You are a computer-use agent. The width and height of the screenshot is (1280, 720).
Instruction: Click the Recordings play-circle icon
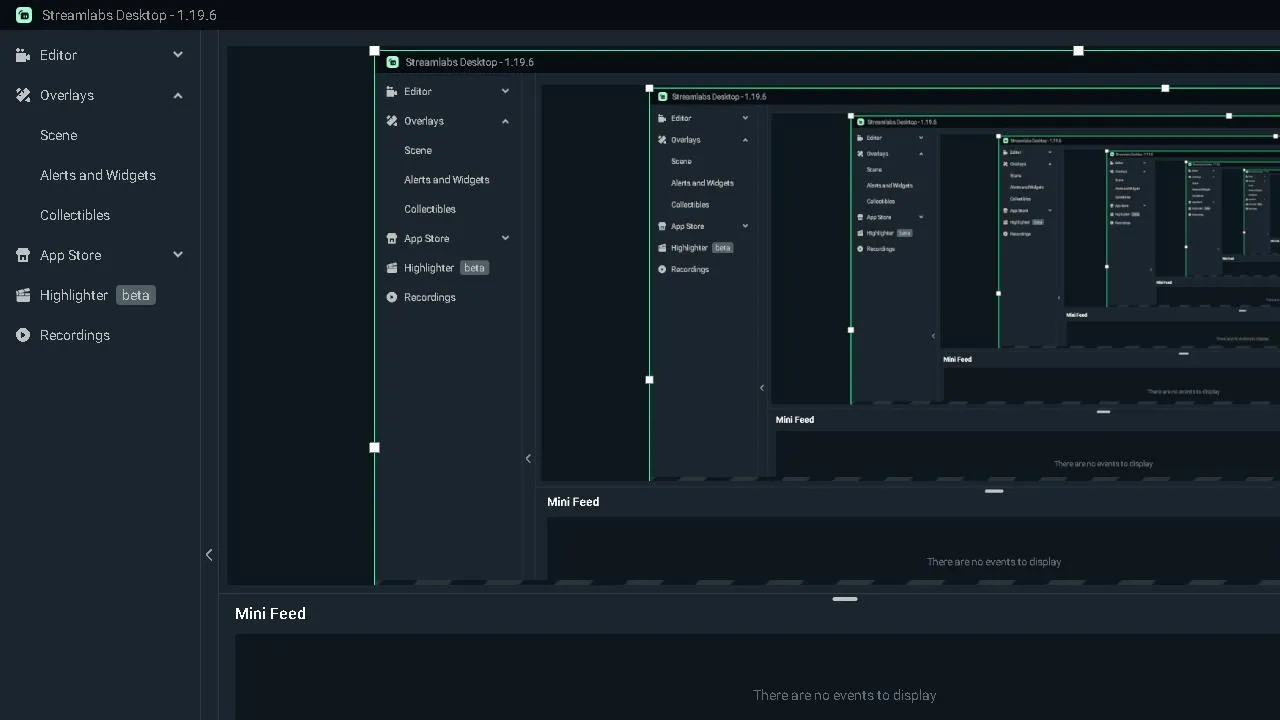point(23,335)
